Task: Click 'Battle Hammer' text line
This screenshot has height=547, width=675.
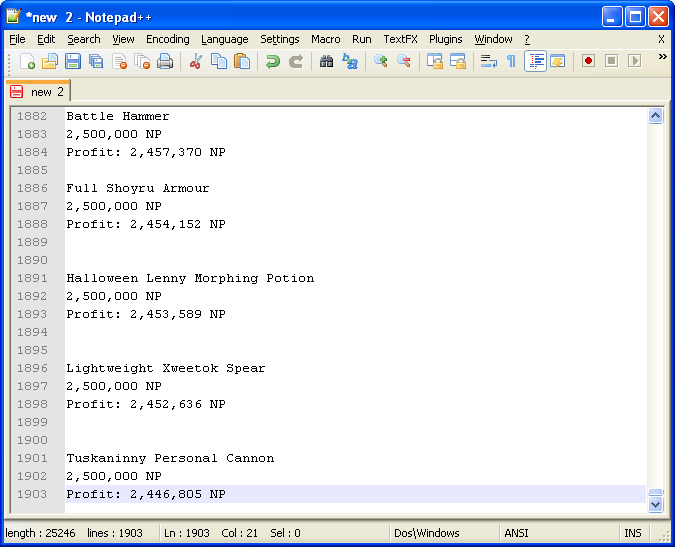Action: click(118, 116)
